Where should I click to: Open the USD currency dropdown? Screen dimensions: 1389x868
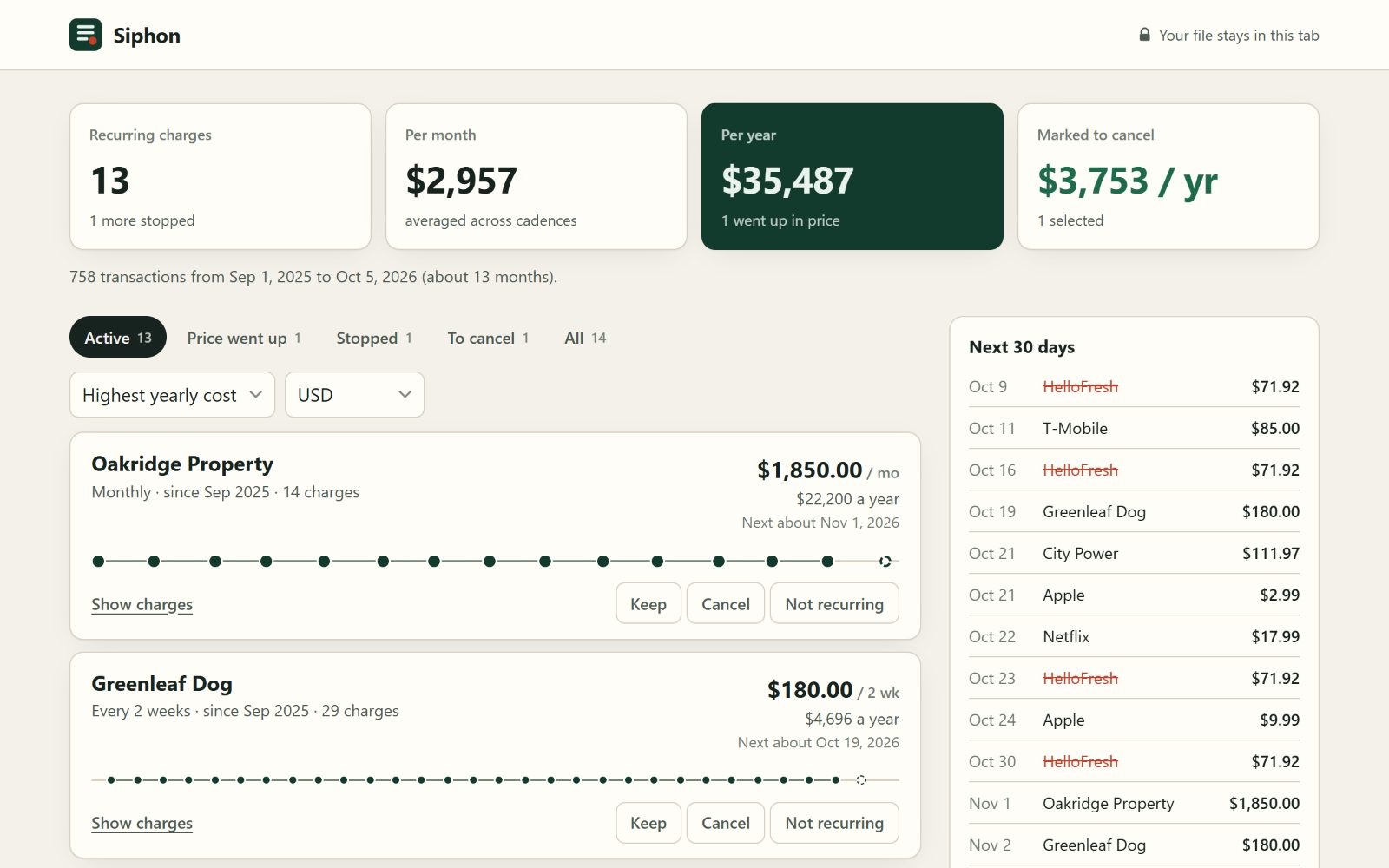pyautogui.click(x=354, y=395)
